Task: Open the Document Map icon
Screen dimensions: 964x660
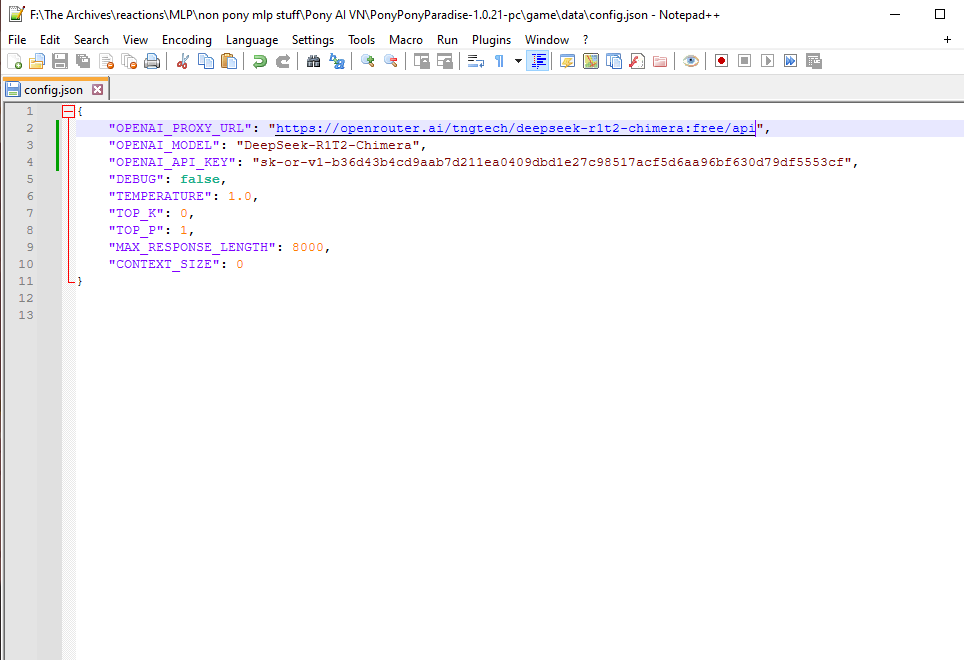Action: (x=591, y=61)
